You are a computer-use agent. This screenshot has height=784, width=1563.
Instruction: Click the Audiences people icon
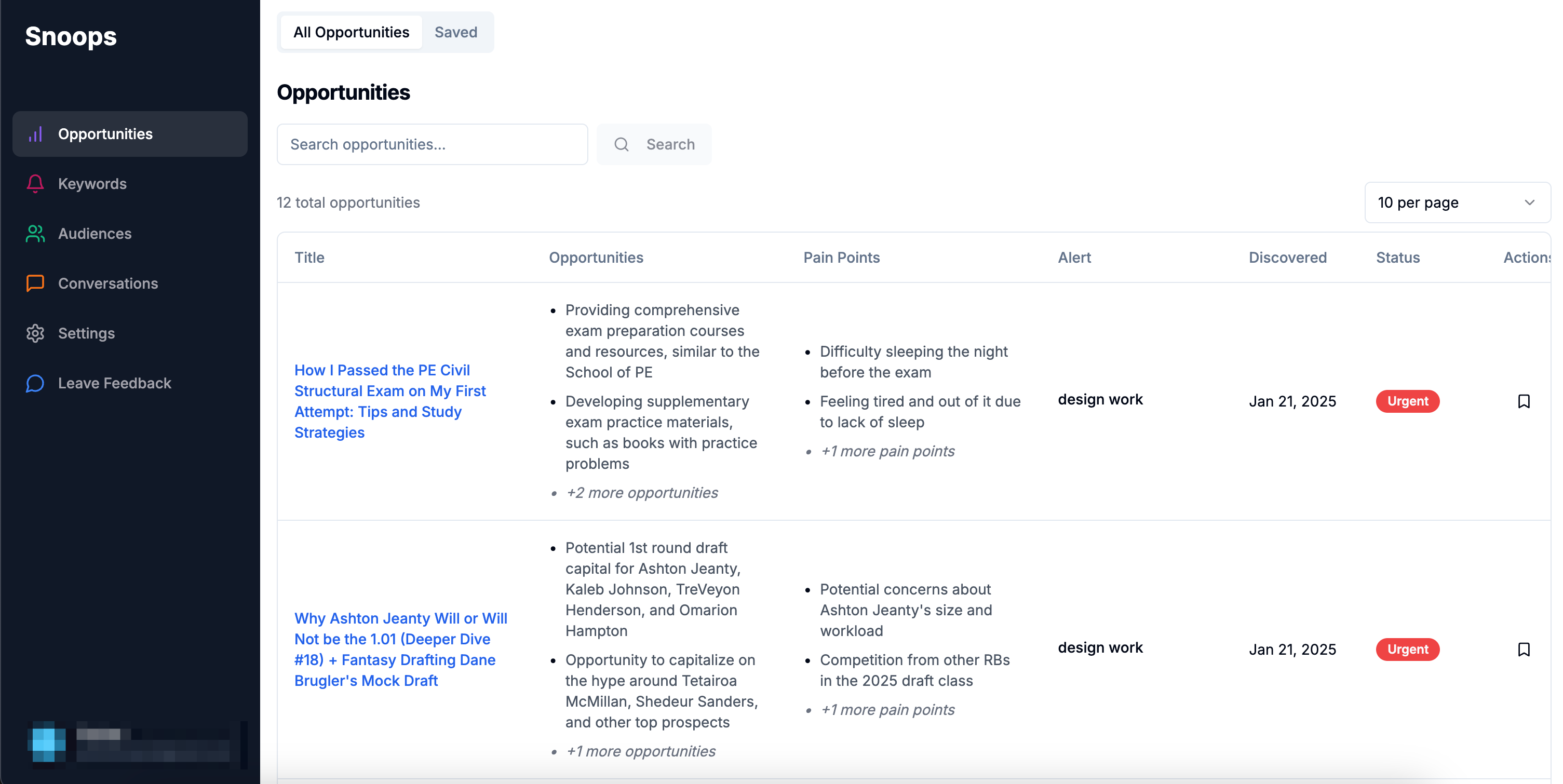point(35,234)
